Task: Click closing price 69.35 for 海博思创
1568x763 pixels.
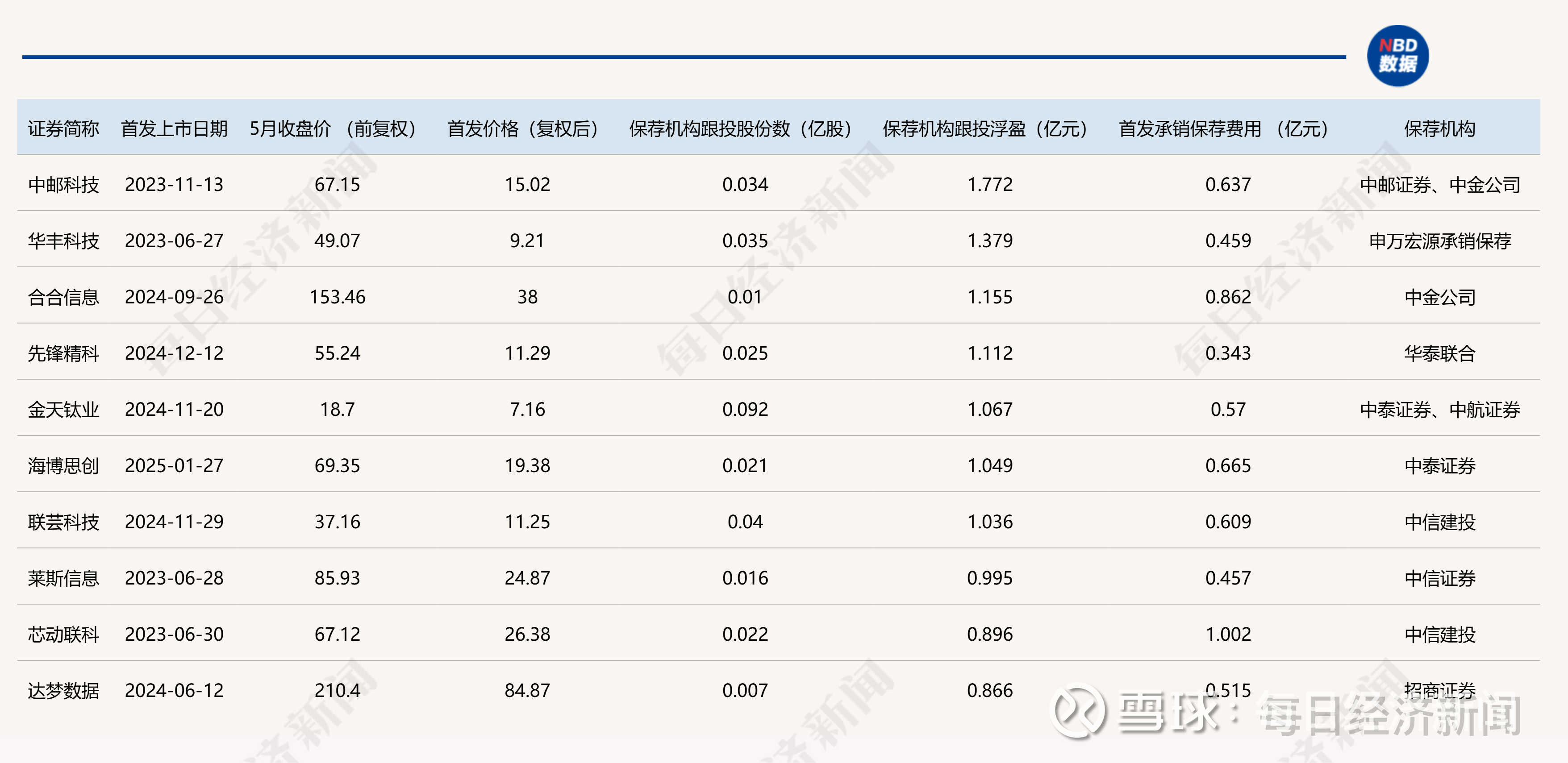Action: click(337, 465)
